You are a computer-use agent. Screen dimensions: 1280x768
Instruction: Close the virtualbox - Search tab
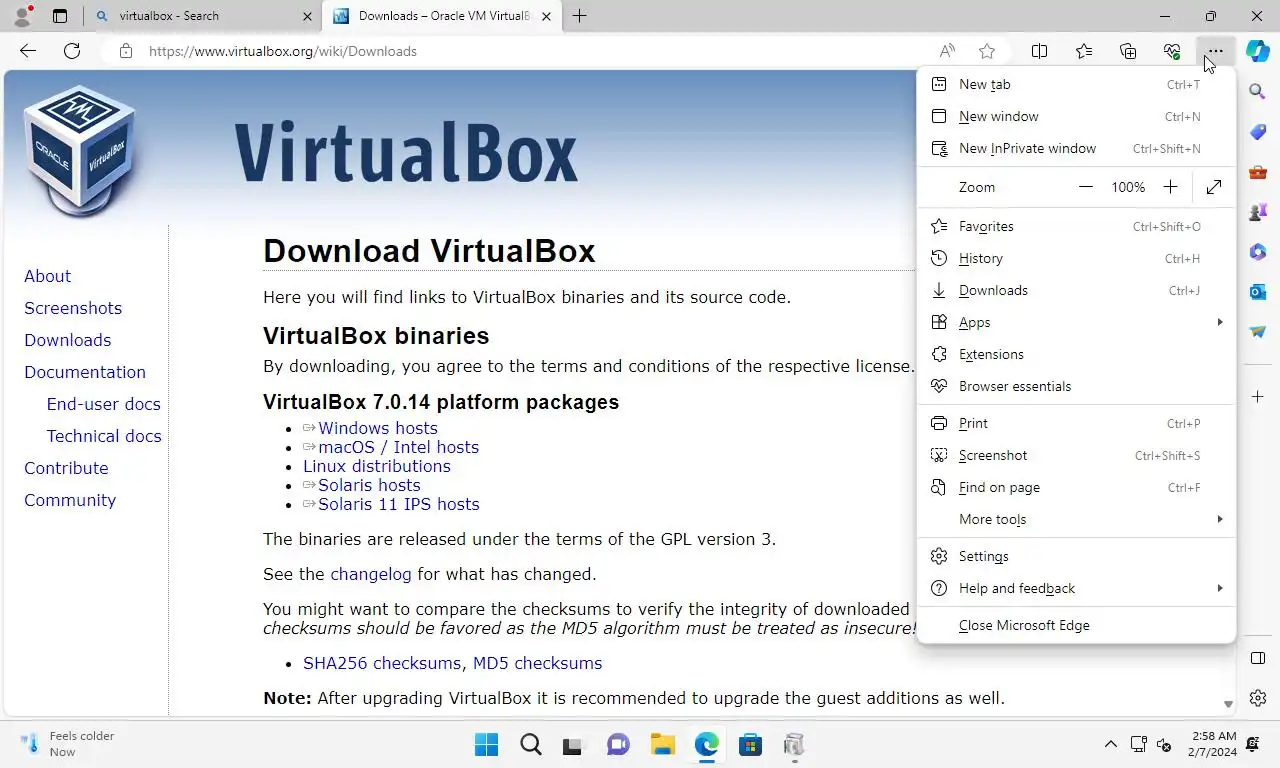tap(306, 16)
